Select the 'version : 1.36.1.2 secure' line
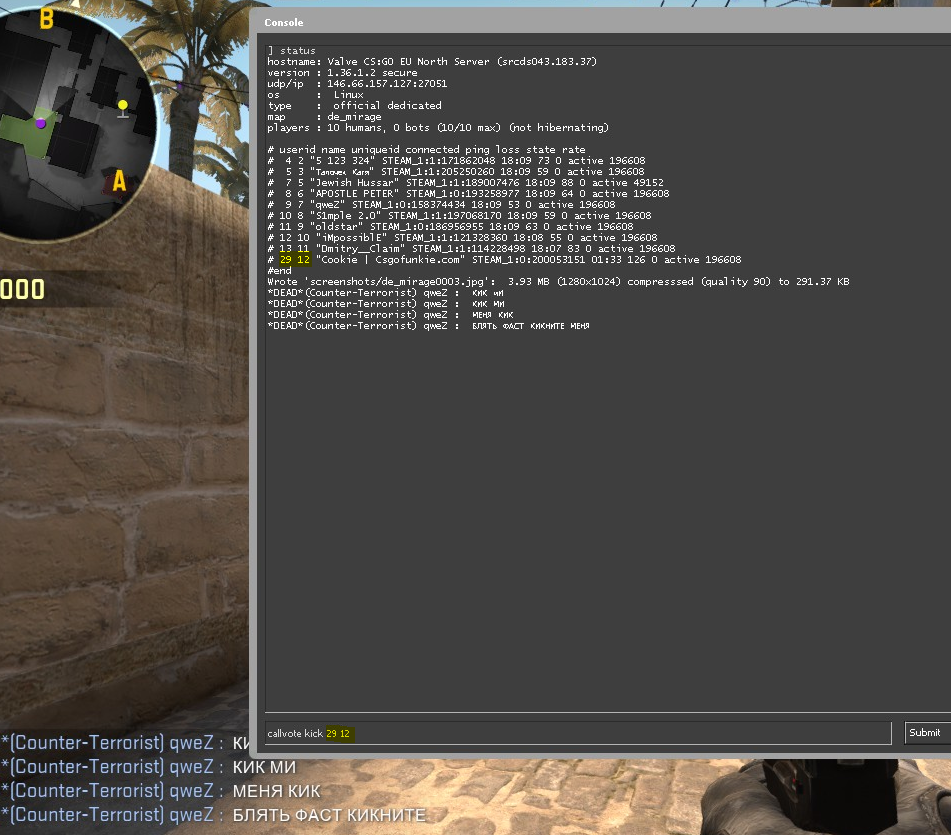The image size is (951, 835). (x=342, y=73)
